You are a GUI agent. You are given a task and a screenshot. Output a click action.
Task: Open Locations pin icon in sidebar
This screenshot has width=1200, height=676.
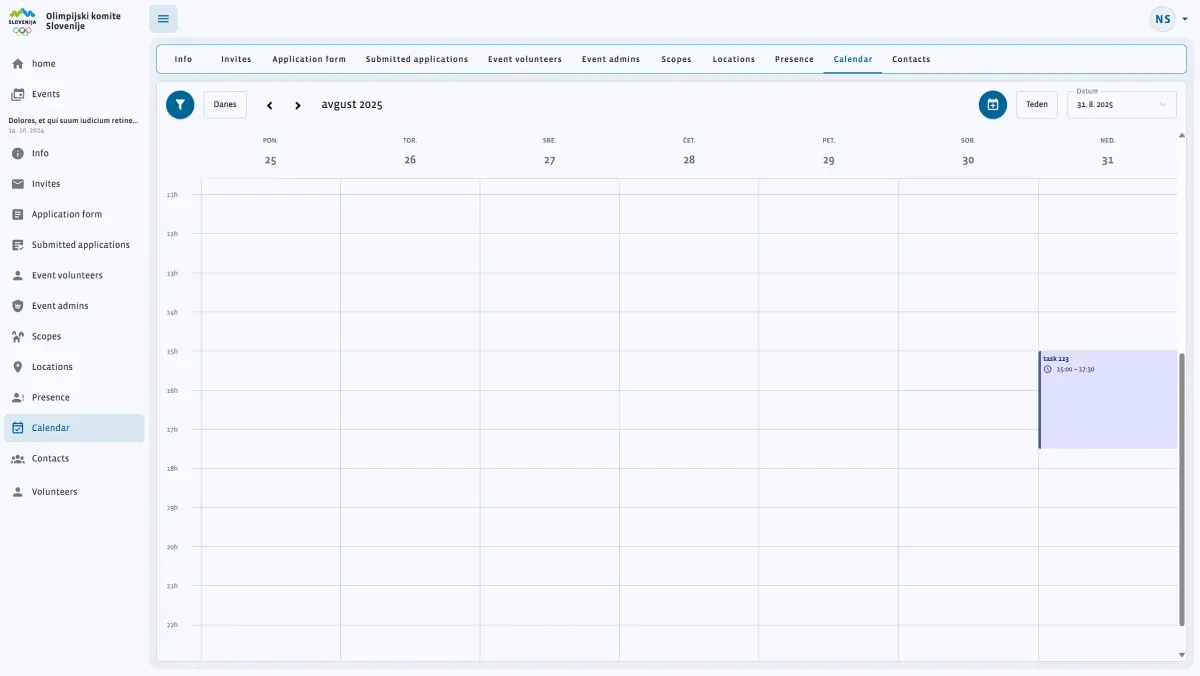click(x=18, y=367)
